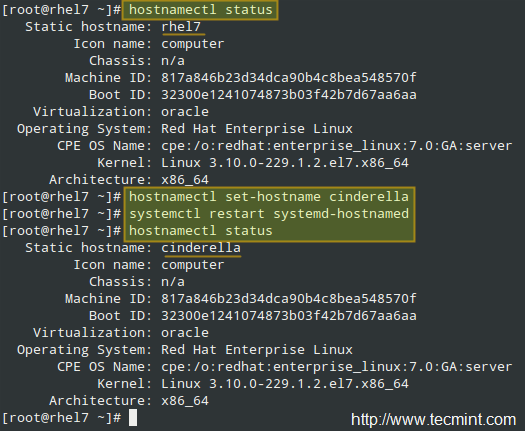Click the second Chassis n/a value
The height and width of the screenshot is (431, 525).
[x=173, y=282]
